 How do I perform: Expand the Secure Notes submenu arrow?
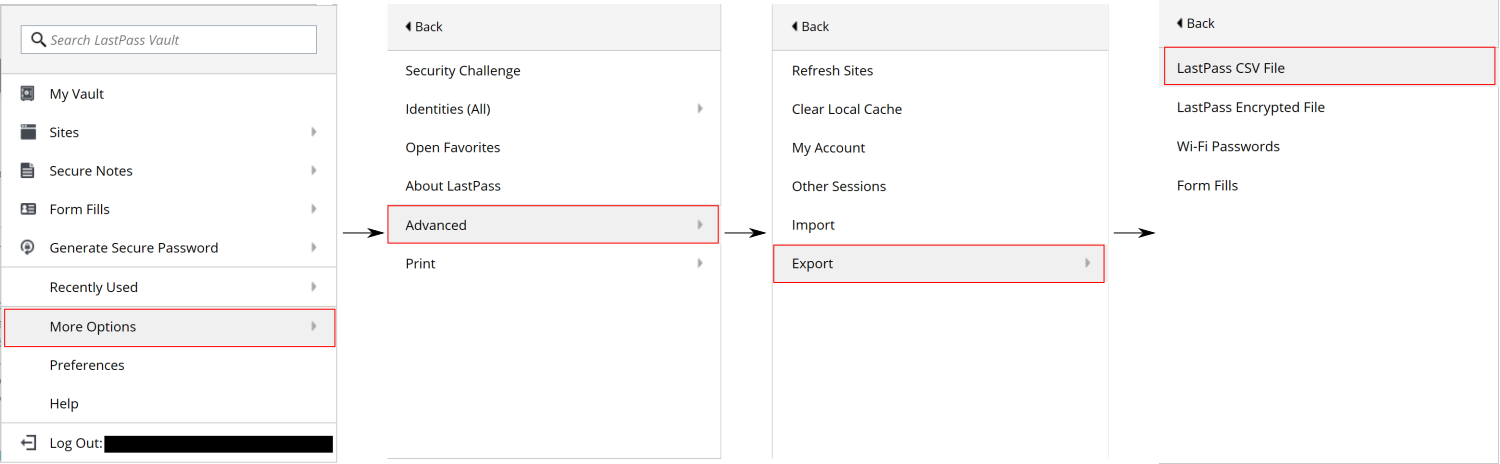click(x=314, y=170)
